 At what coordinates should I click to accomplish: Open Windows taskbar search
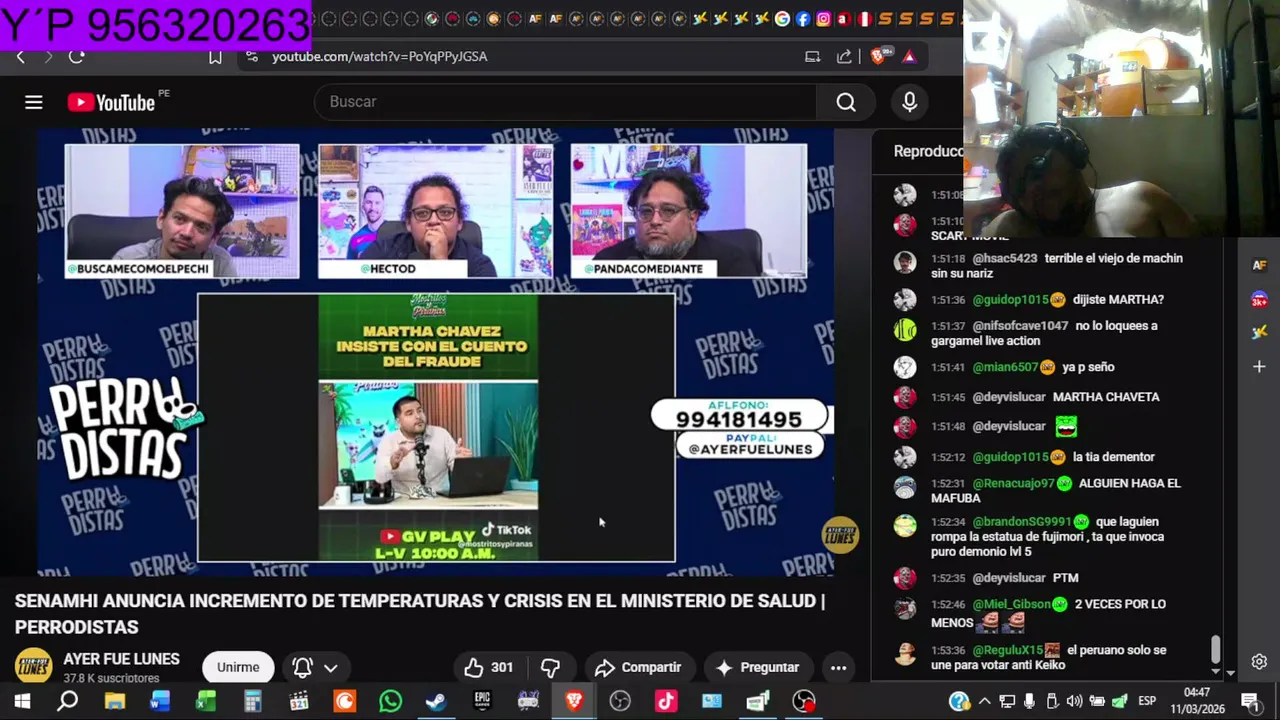point(67,701)
